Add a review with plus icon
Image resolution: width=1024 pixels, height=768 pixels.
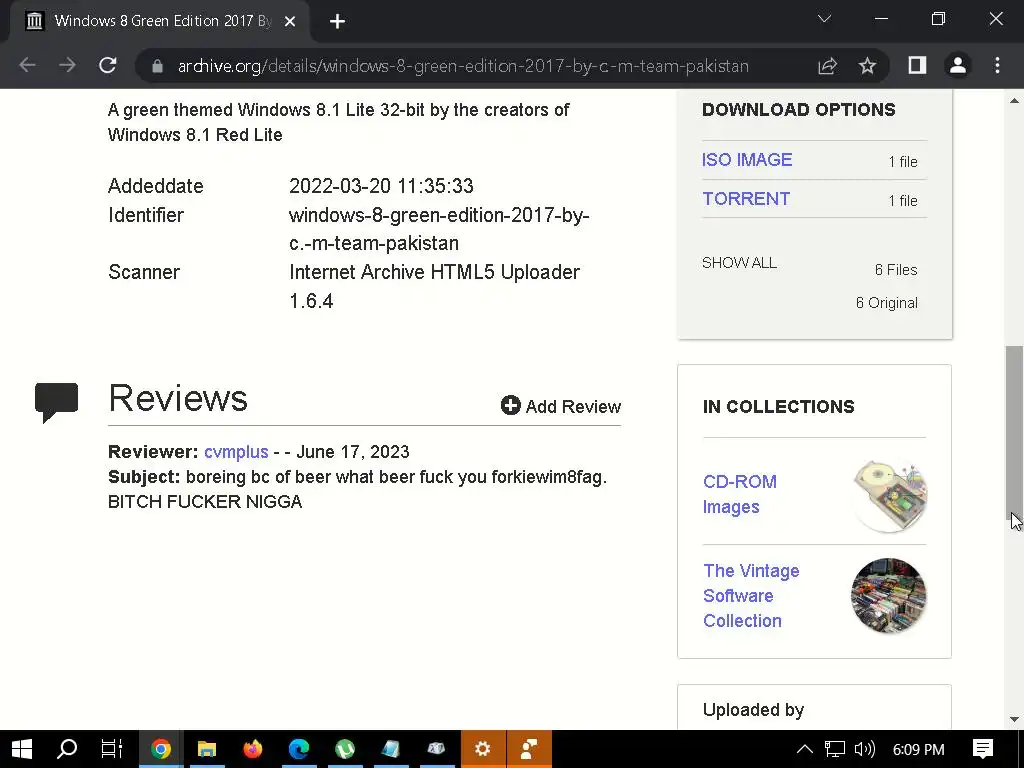coord(560,406)
